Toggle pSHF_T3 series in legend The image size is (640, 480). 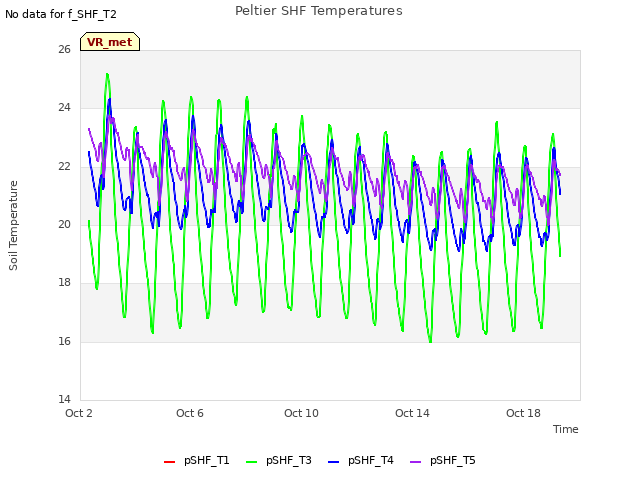pyautogui.click(x=279, y=460)
